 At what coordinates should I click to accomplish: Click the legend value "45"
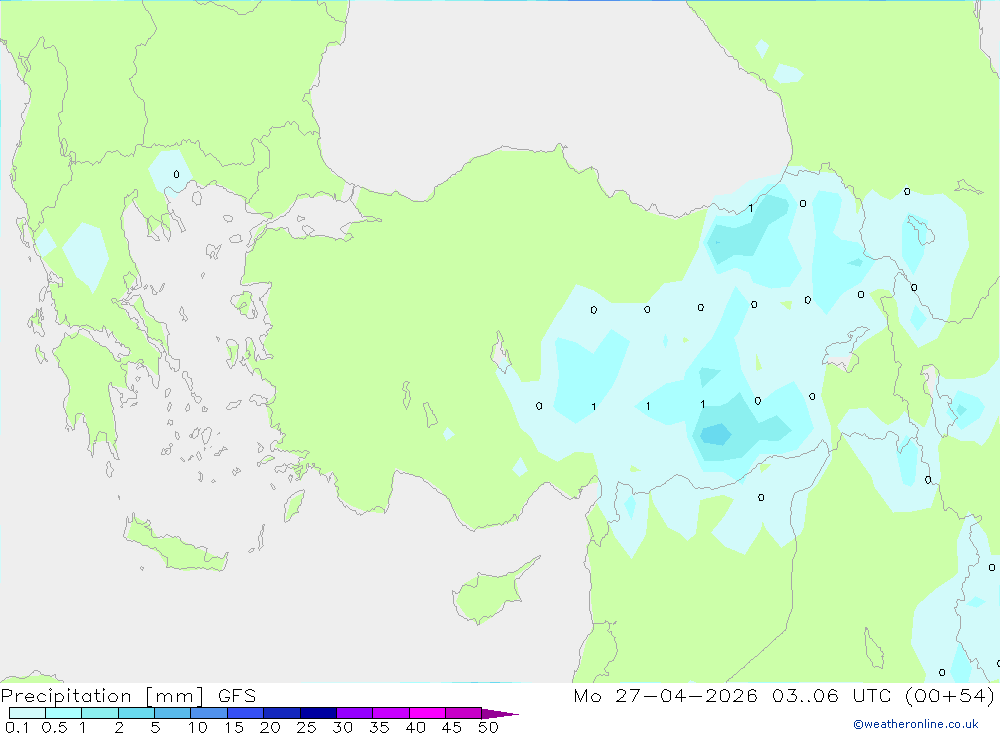pos(452,727)
